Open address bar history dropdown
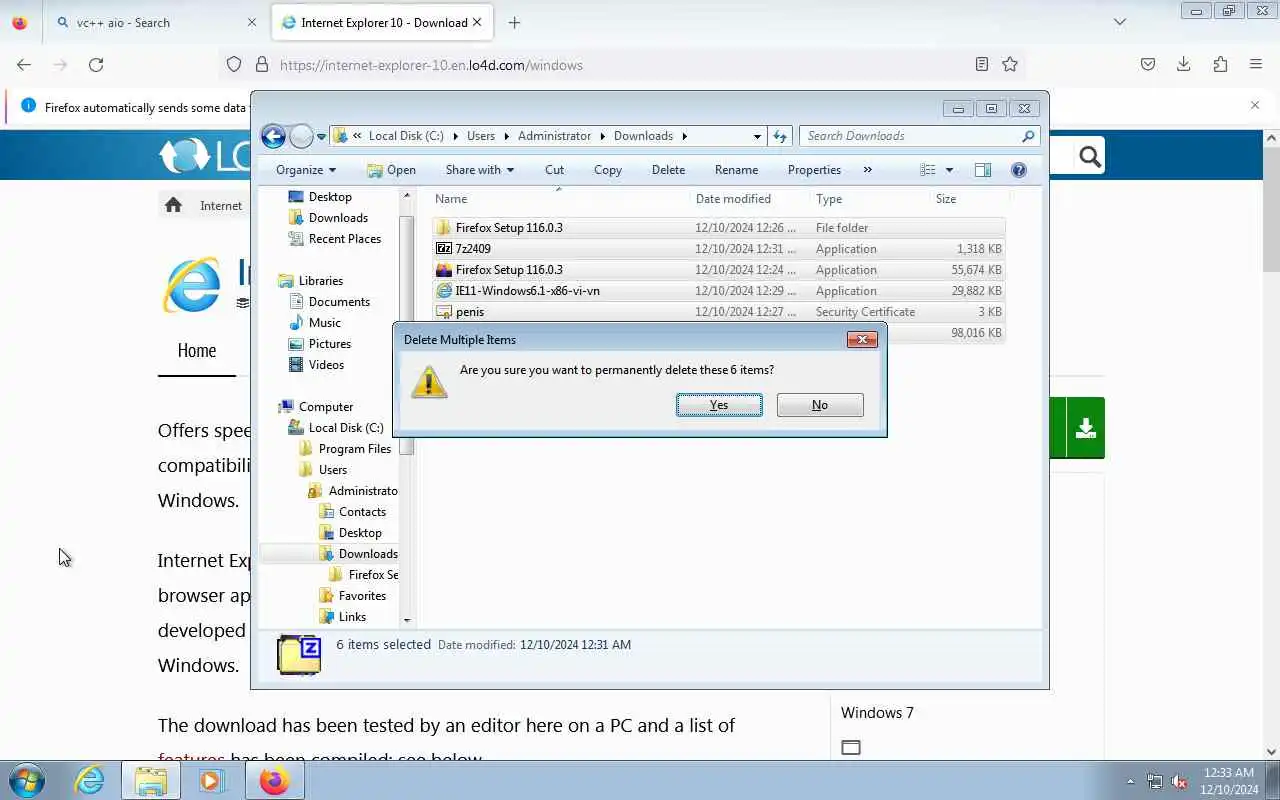Viewport: 1280px width, 800px height. coord(757,136)
